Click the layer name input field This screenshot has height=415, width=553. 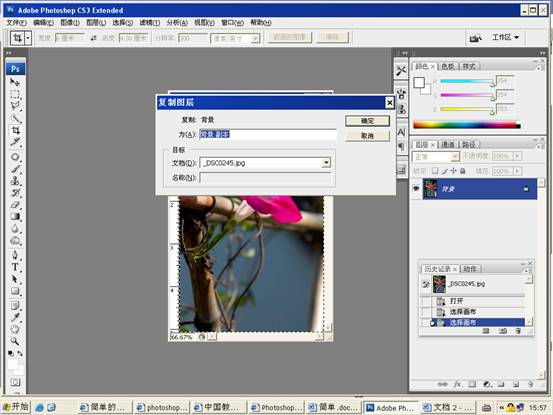tap(268, 134)
